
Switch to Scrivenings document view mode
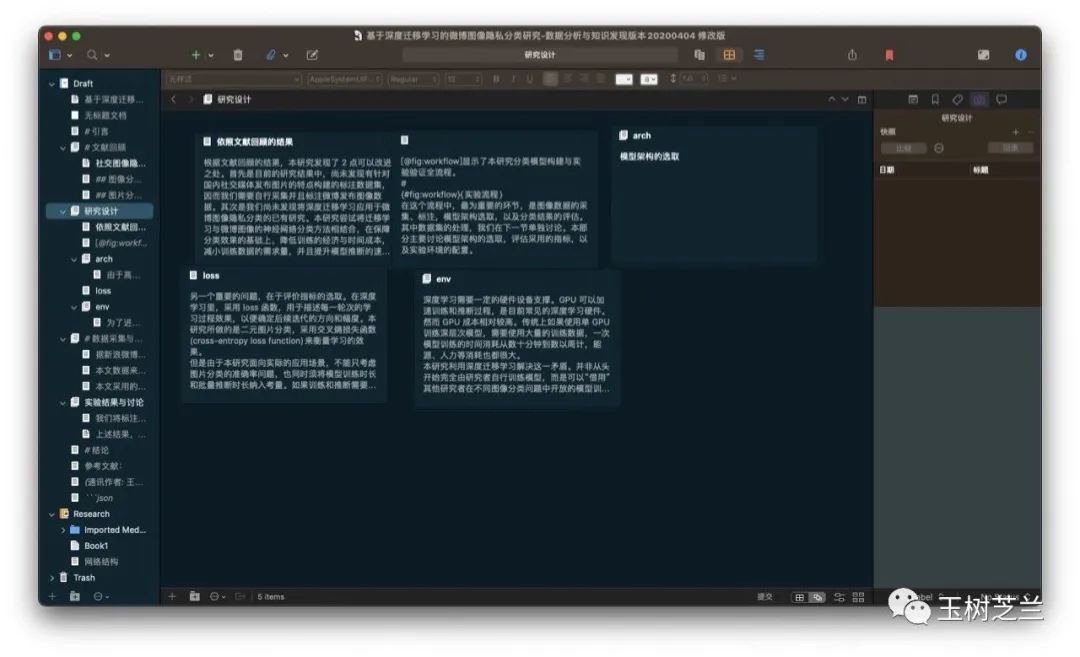700,54
